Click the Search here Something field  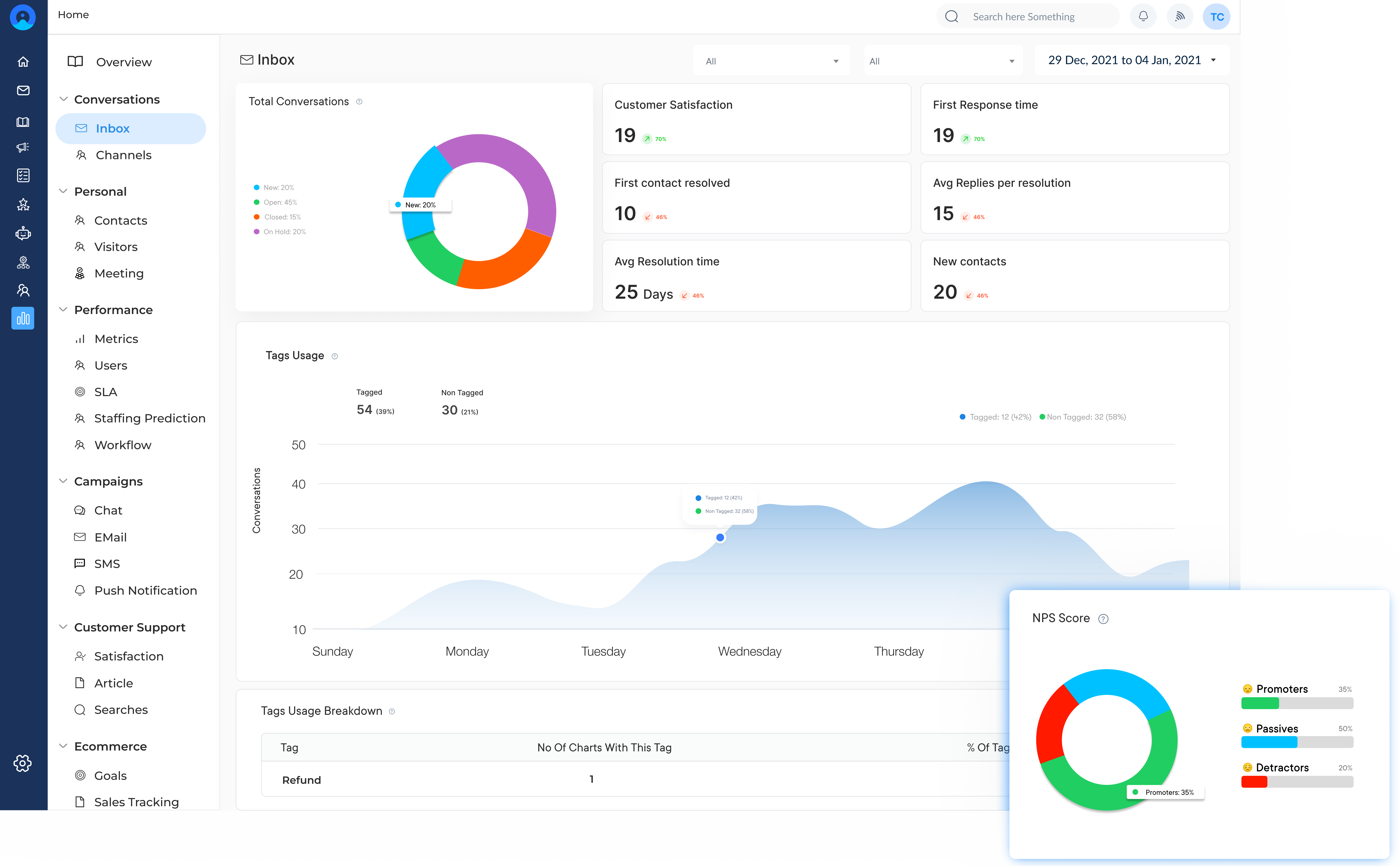coord(1028,17)
